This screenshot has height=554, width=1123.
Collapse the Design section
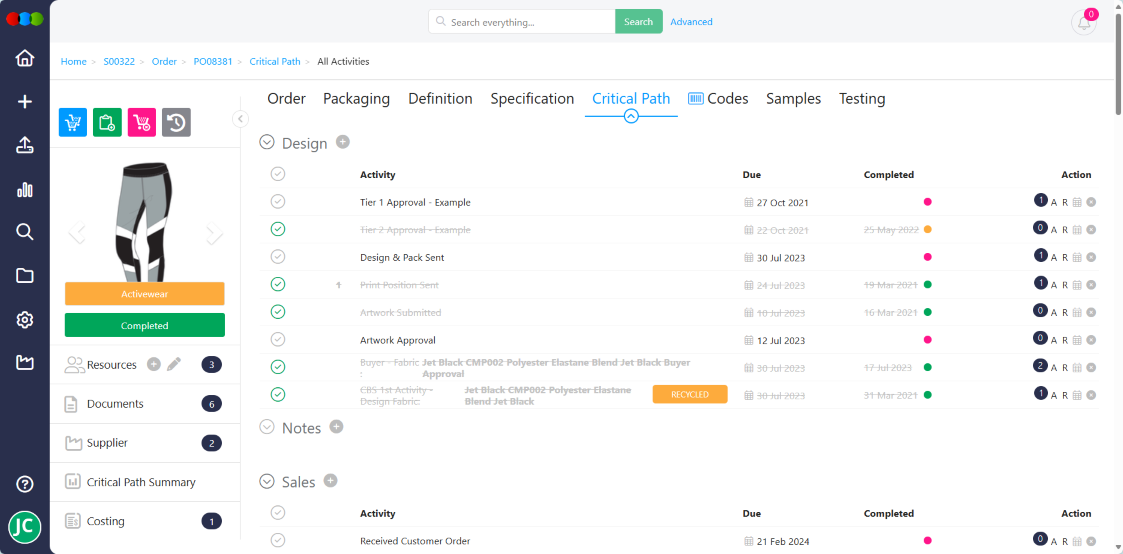point(267,143)
